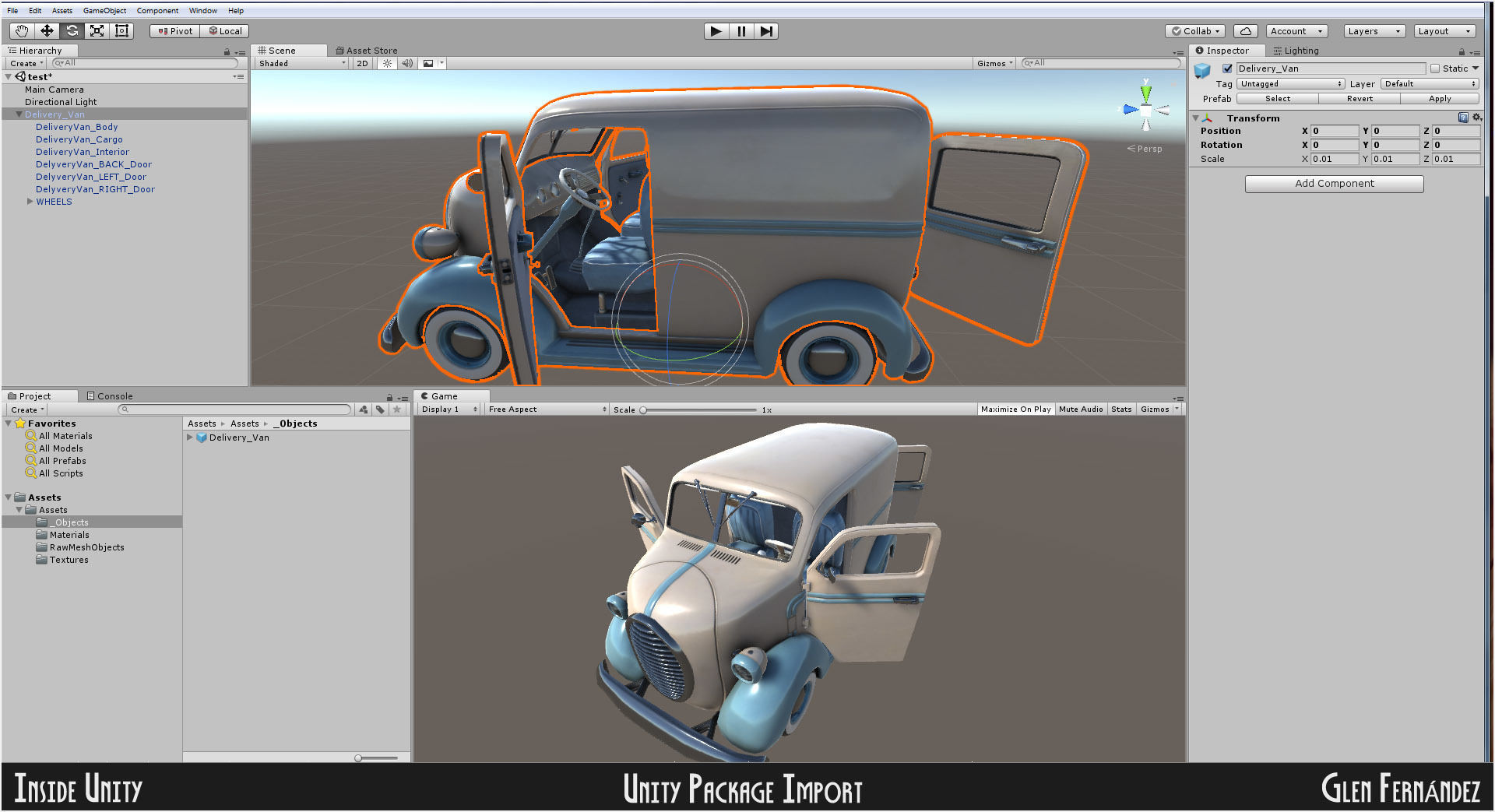Open Transform help book icon
The image size is (1495, 812).
[1463, 118]
